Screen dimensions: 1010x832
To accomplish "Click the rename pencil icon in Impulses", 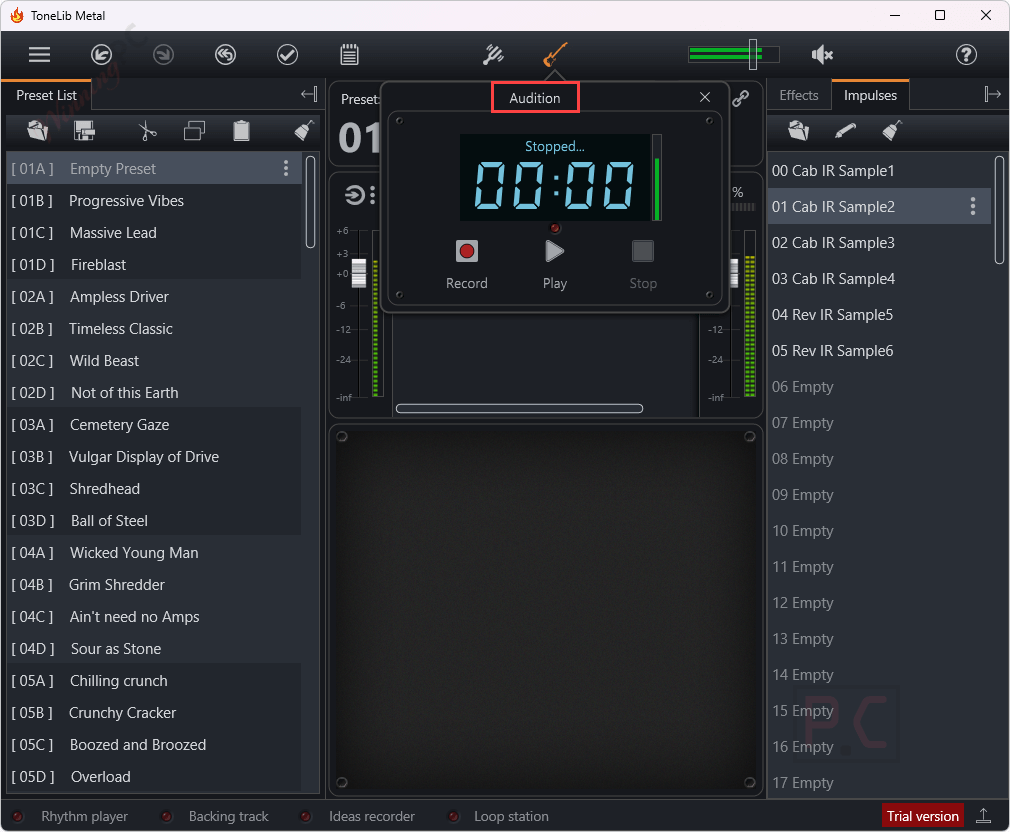I will pyautogui.click(x=845, y=131).
